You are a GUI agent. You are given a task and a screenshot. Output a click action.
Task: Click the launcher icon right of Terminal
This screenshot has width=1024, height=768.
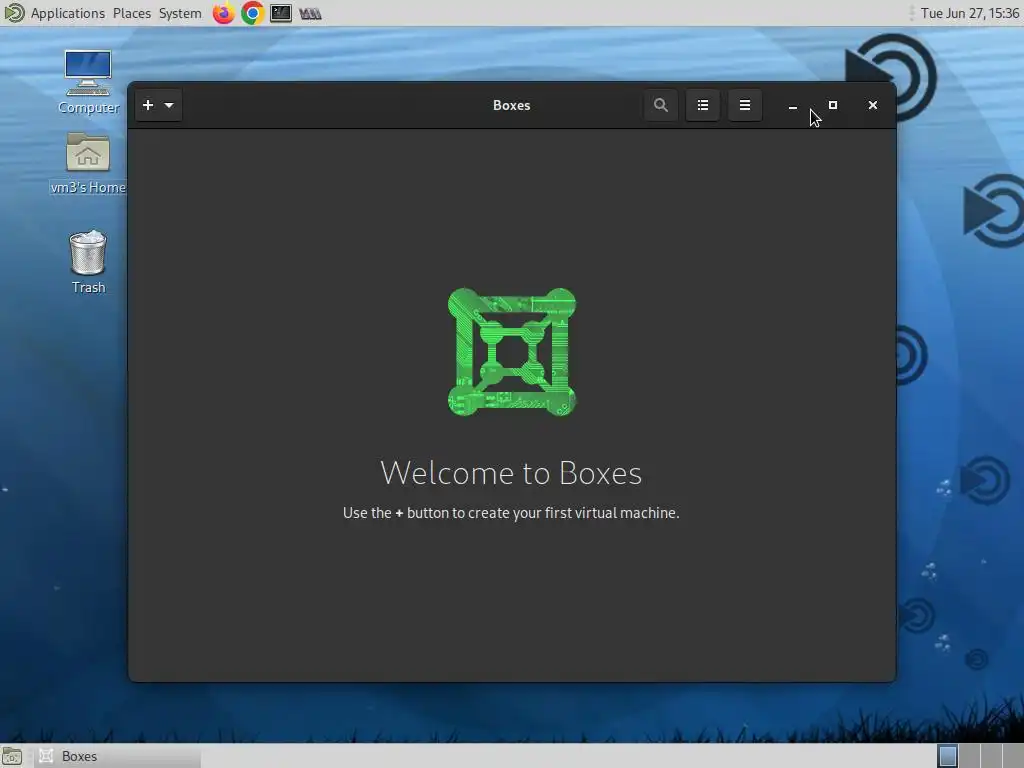tap(310, 14)
